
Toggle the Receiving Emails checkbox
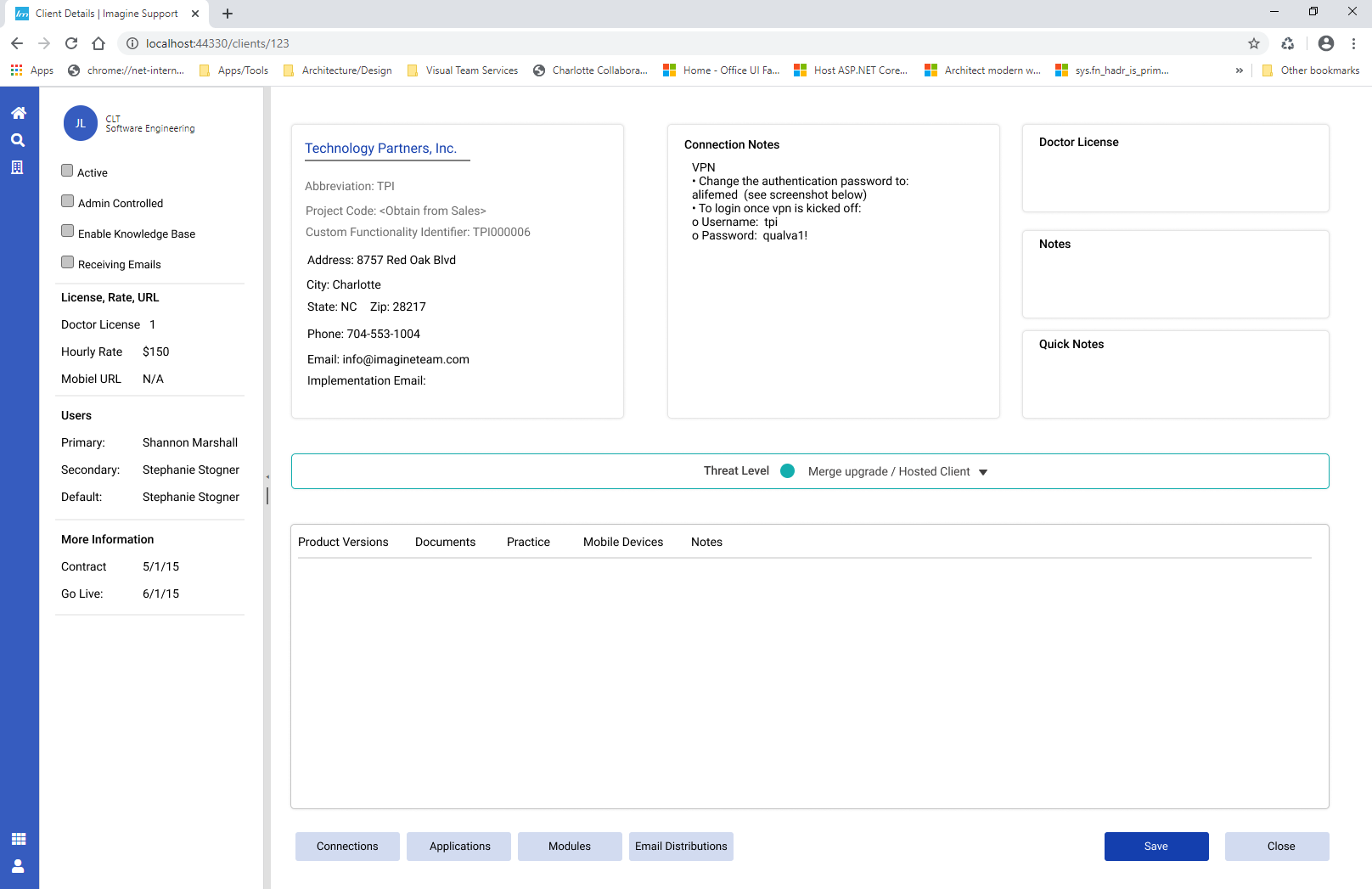coord(67,262)
